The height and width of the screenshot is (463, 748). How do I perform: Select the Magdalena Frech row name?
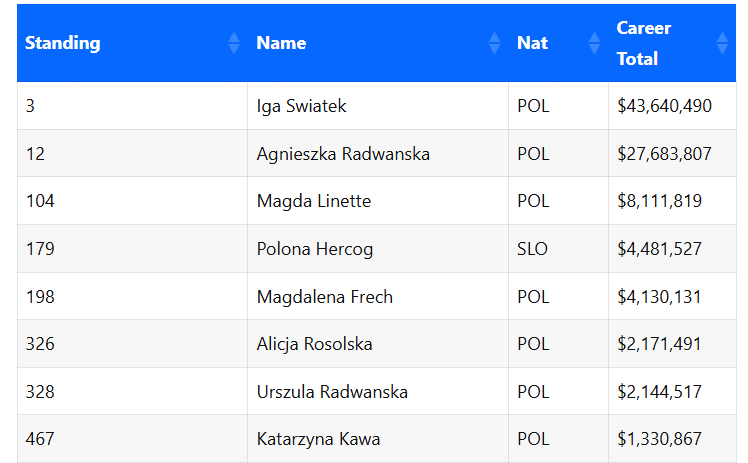[325, 297]
